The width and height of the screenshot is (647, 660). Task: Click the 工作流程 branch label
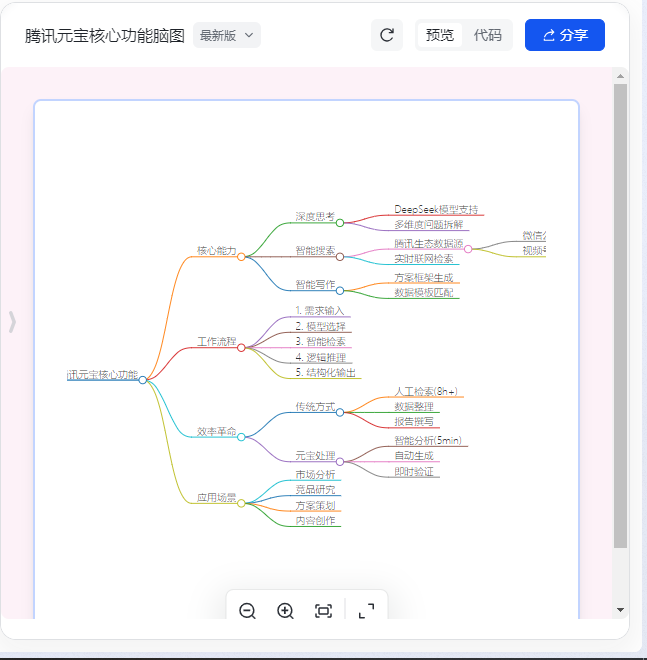pos(216,341)
